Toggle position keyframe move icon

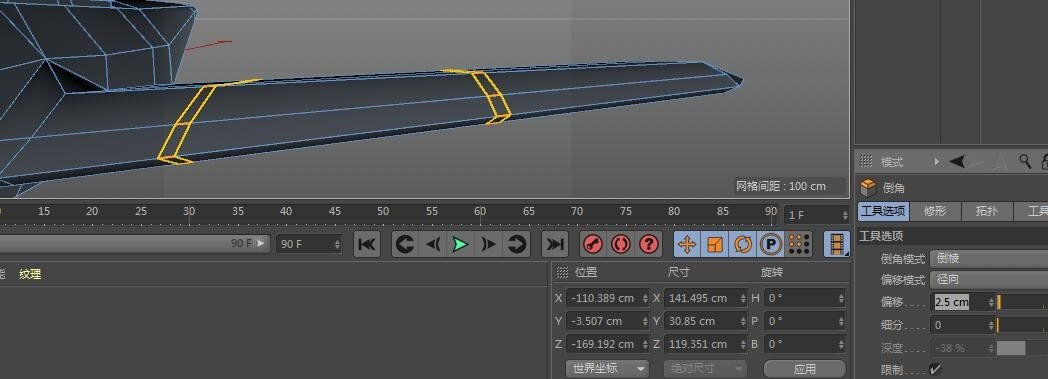(x=687, y=244)
